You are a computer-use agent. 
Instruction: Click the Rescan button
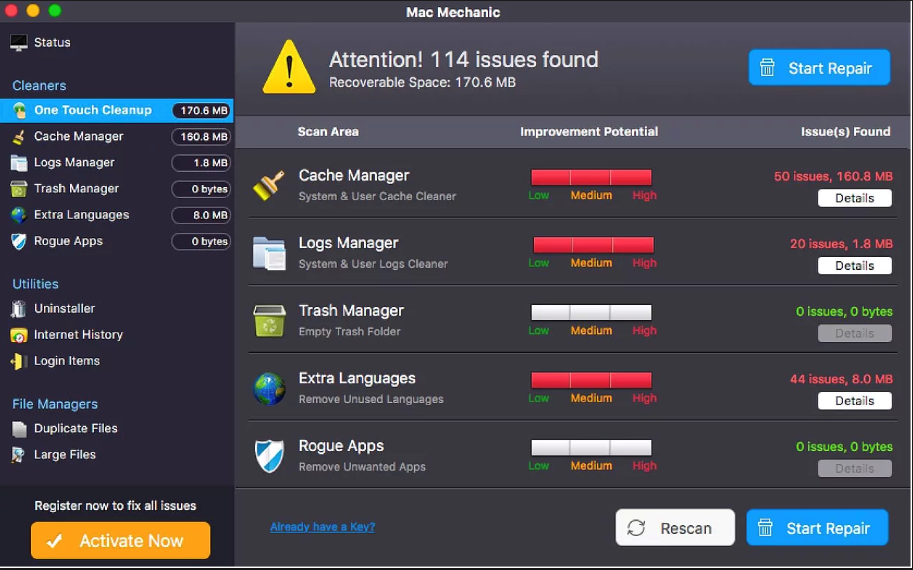675,528
